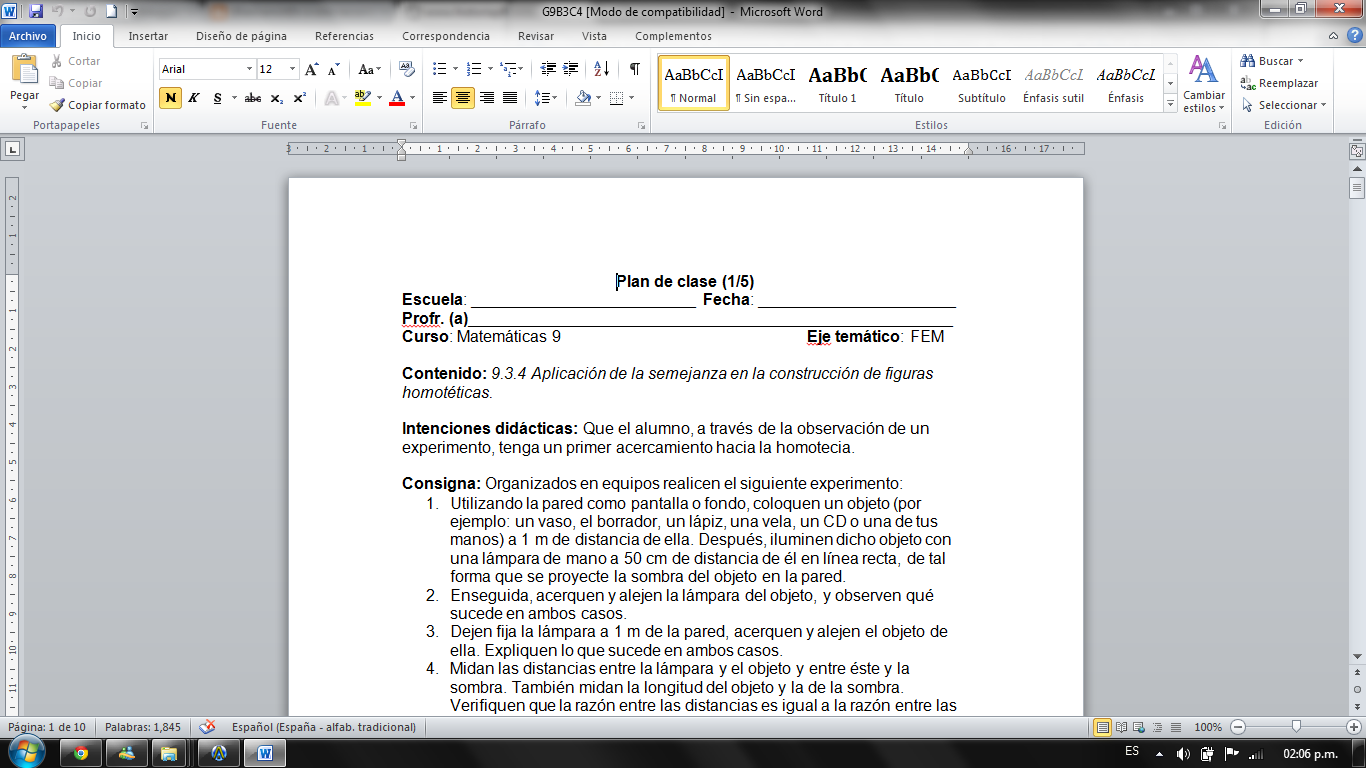Click zoom in plus button
1366x768 pixels.
click(x=1353, y=727)
